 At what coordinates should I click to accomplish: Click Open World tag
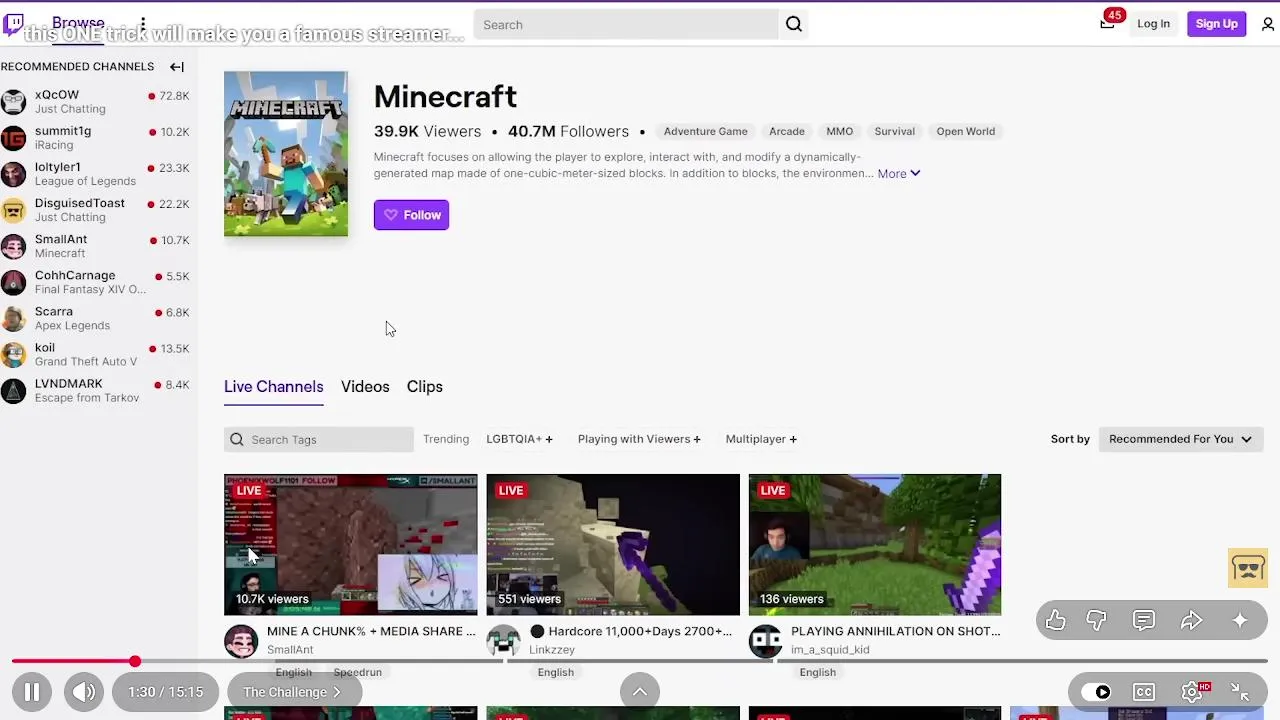(966, 131)
